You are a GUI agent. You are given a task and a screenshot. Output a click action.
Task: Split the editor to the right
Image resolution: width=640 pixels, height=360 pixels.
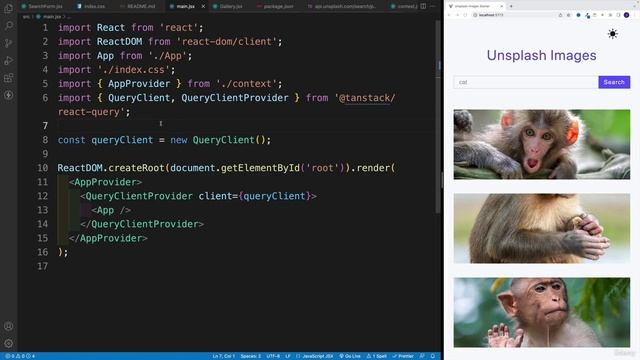[423, 6]
